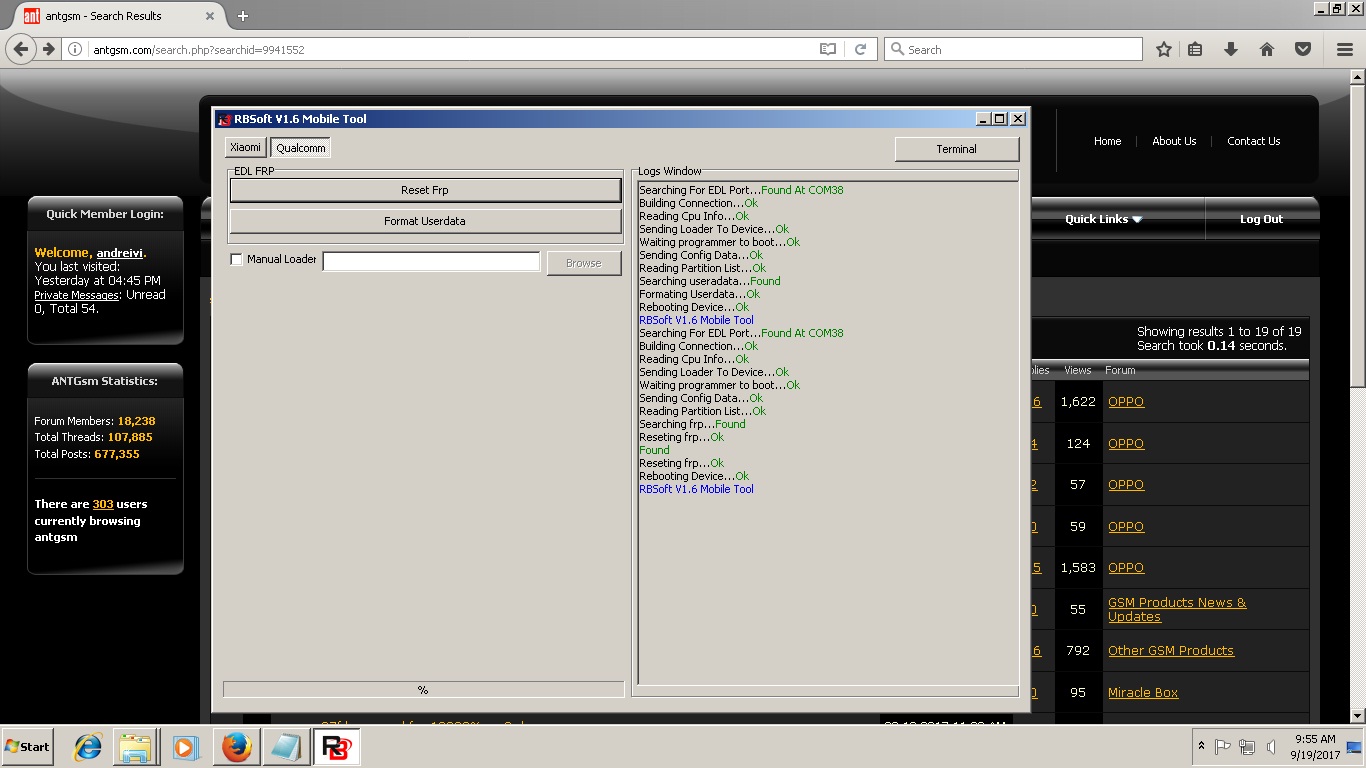The width and height of the screenshot is (1366, 768).
Task: Open Private Messages link
Action: point(77,295)
